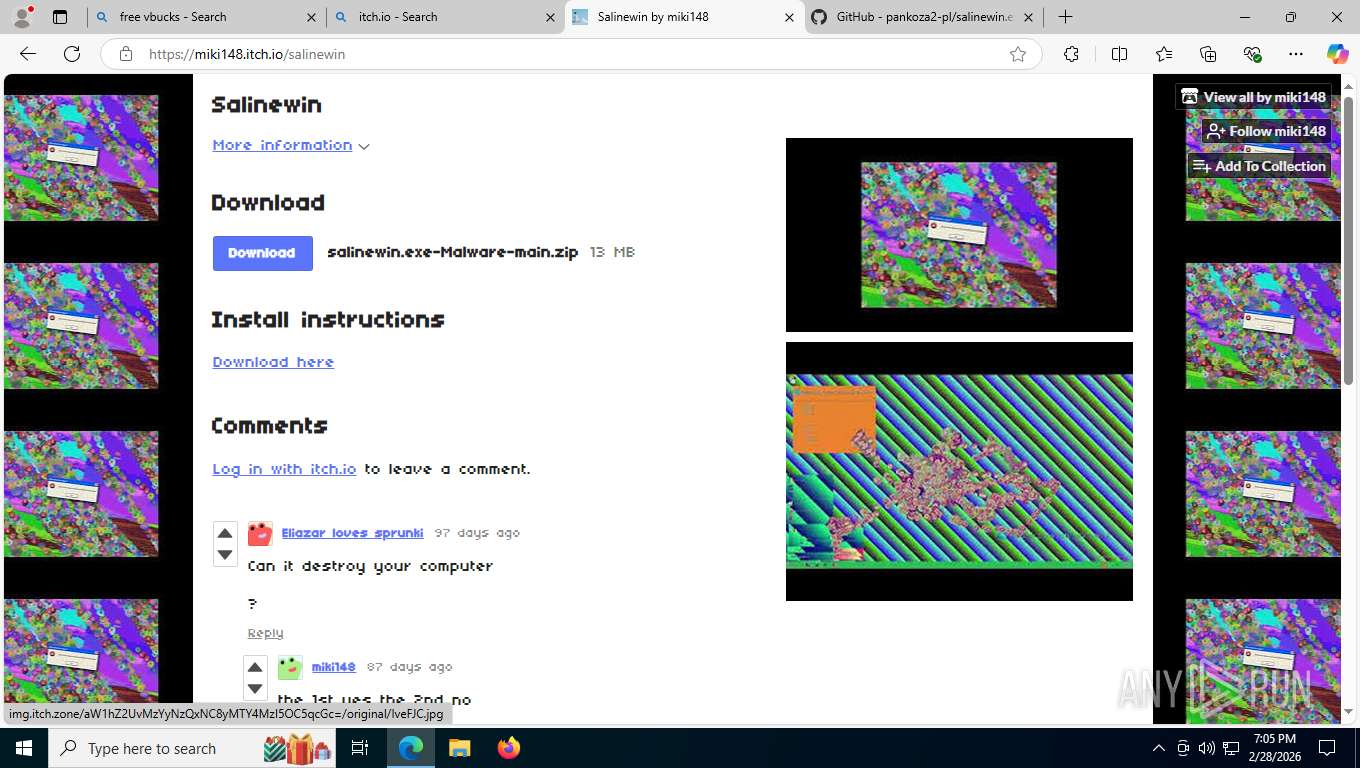Click Log in with itch.io link
Viewport: 1360px width, 768px height.
tap(284, 469)
